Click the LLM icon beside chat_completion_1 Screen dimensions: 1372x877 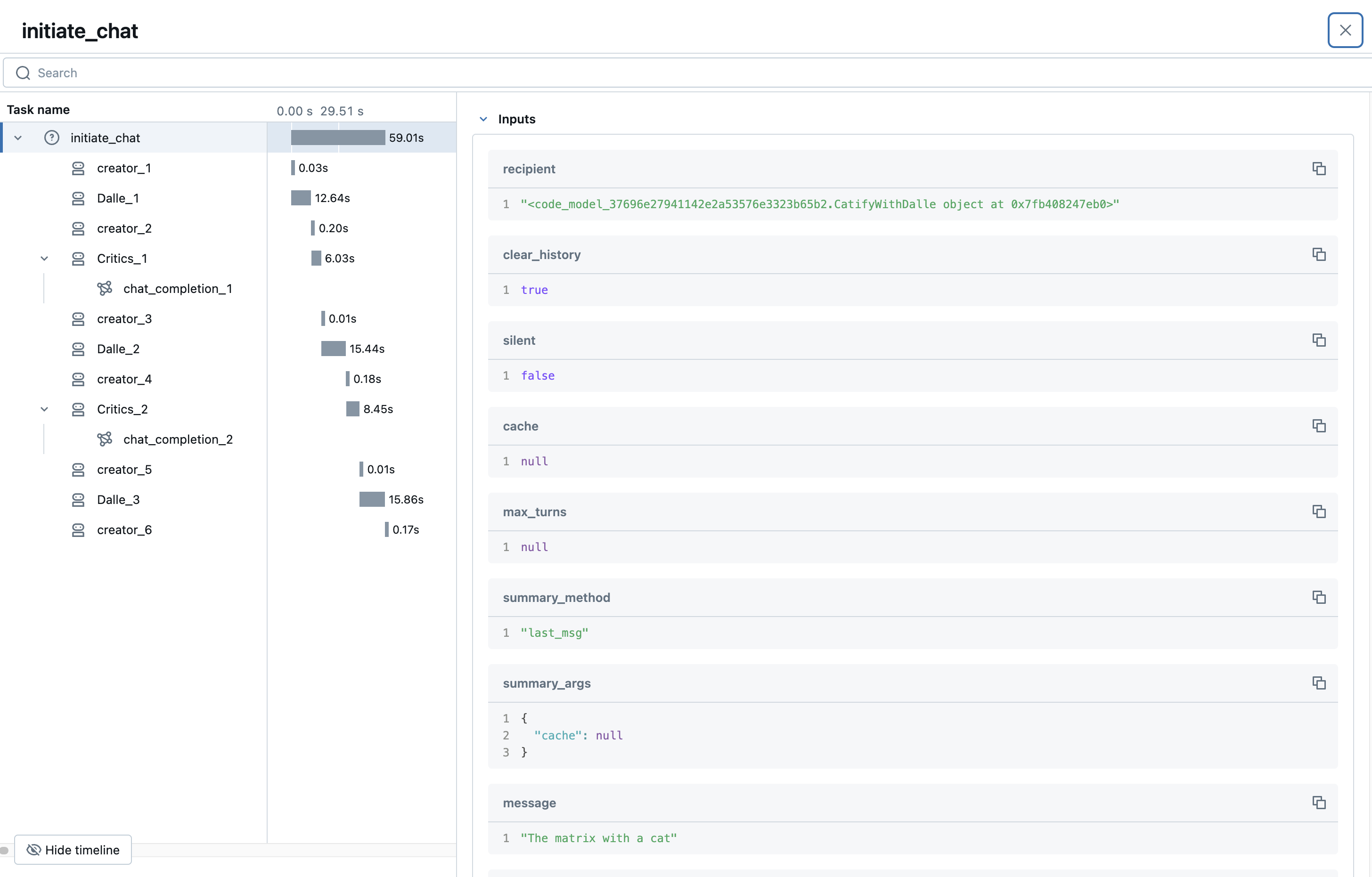105,288
